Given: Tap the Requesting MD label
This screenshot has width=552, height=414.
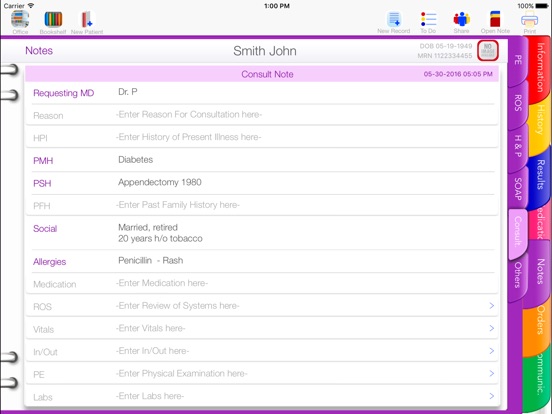Looking at the screenshot, I should coord(64,93).
